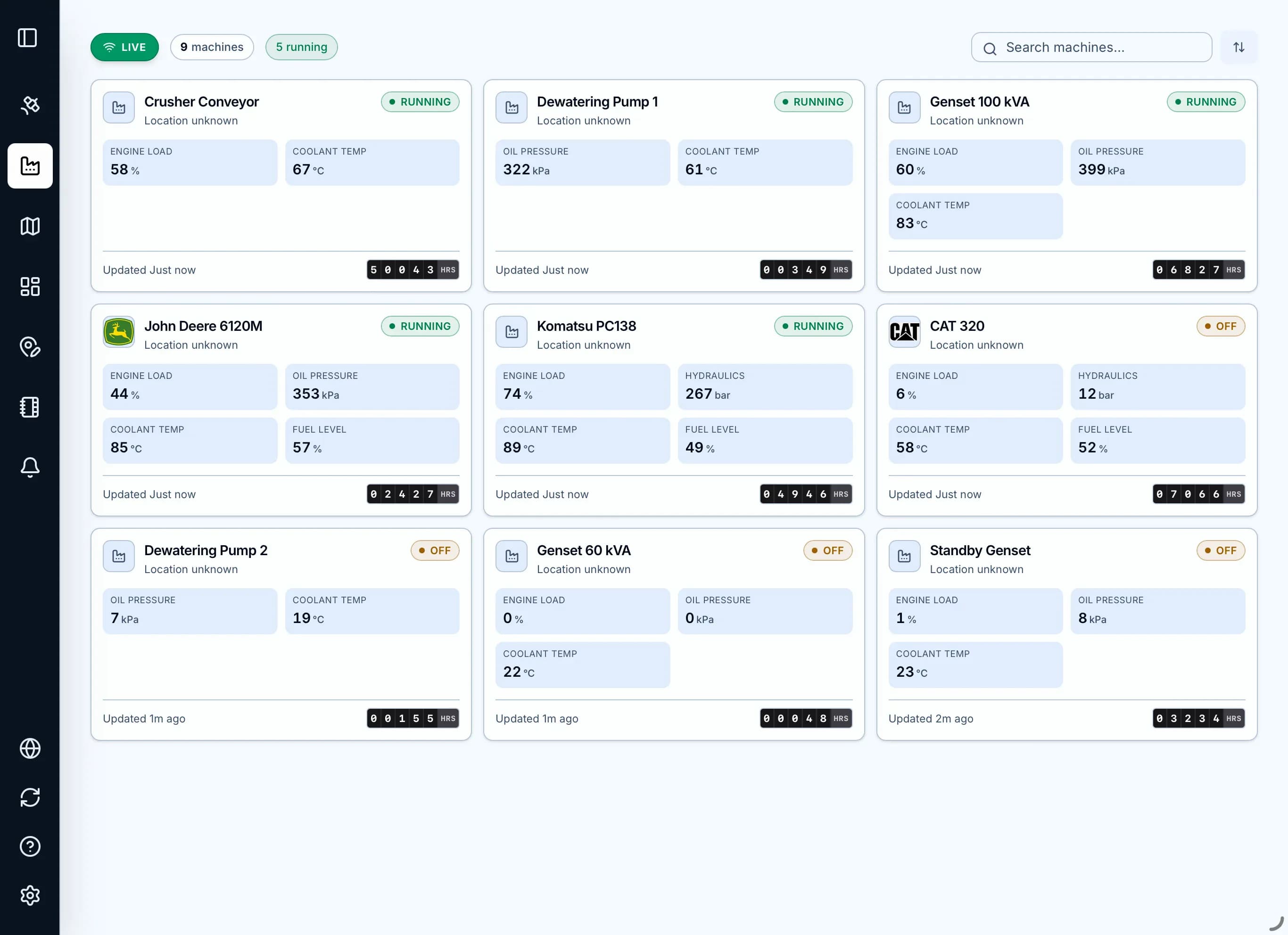Viewport: 1288px width, 935px height.
Task: Click Dewatering Pump 1 Oil Pressure 322 kPa
Action: [x=583, y=163]
